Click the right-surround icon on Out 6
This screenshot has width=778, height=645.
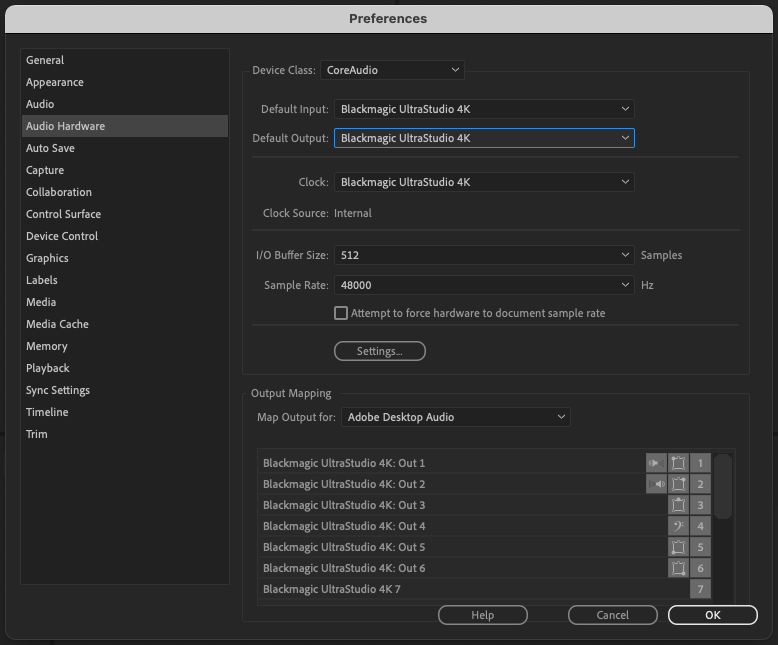678,568
